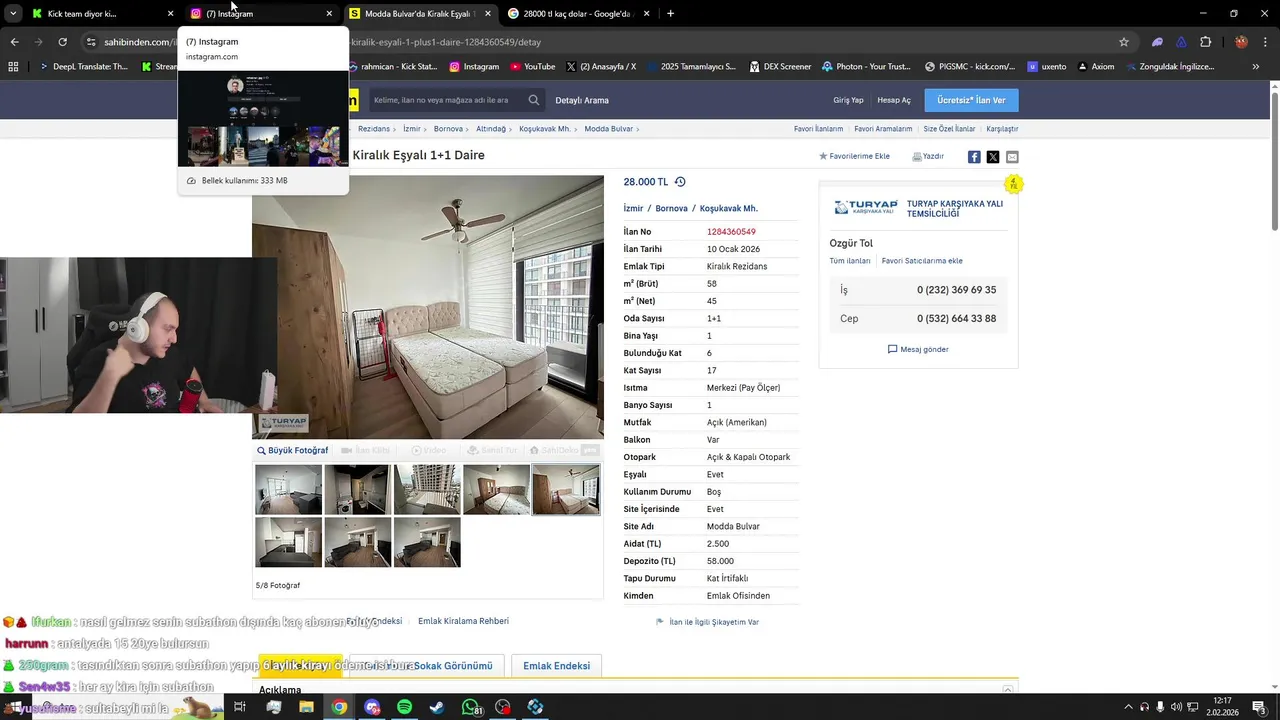The height and width of the screenshot is (720, 1280).
Task: Open Favori İlanlarım link
Action: [818, 129]
